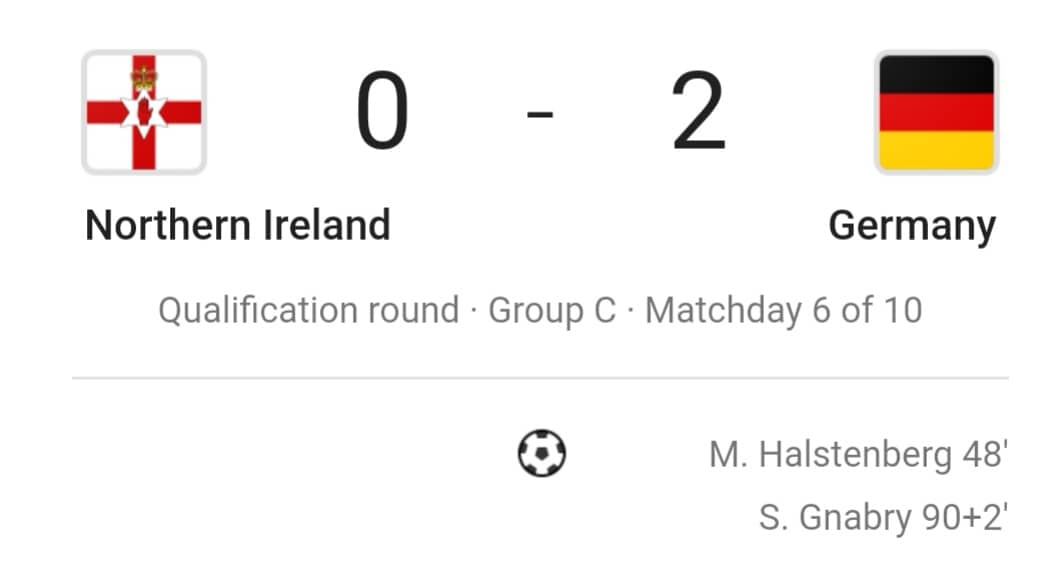Click the red cross on Northern Ireland flag
The height and width of the screenshot is (582, 1063).
click(x=144, y=112)
